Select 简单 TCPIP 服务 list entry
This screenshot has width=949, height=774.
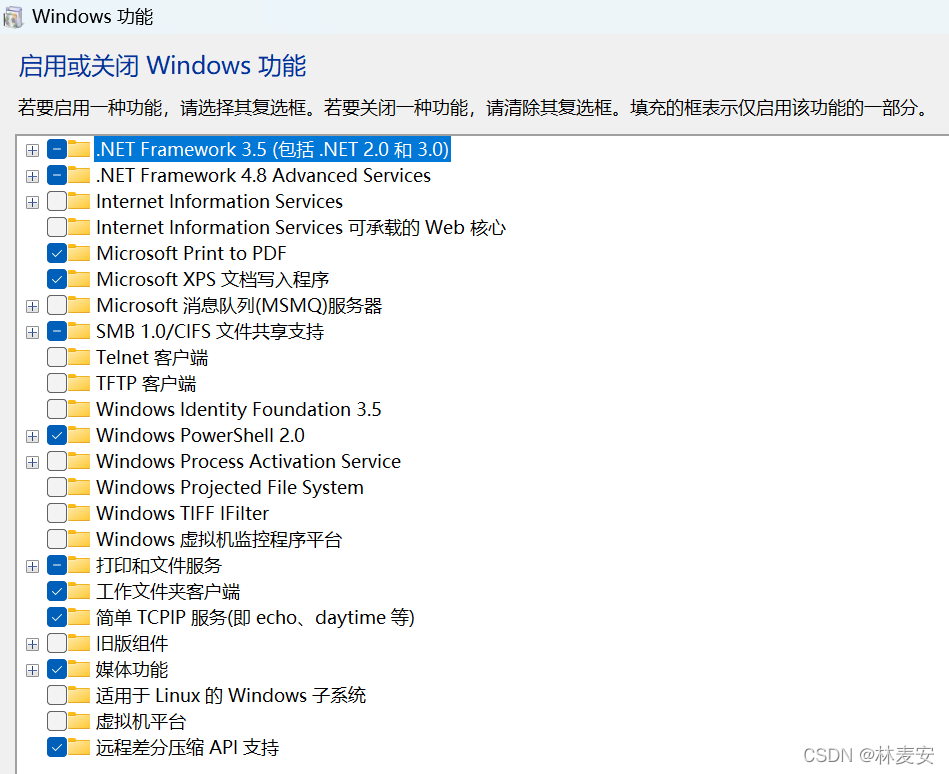[254, 618]
